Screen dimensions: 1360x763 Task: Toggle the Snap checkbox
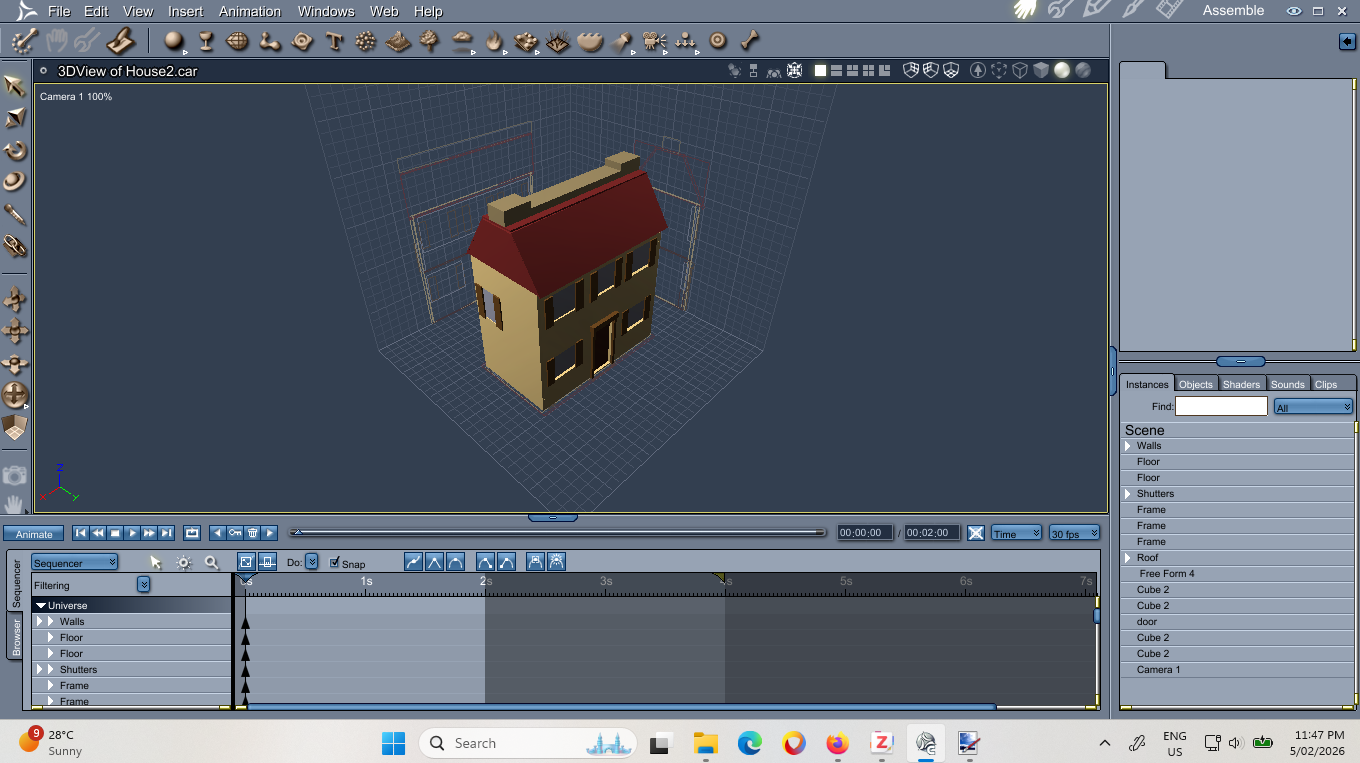335,563
